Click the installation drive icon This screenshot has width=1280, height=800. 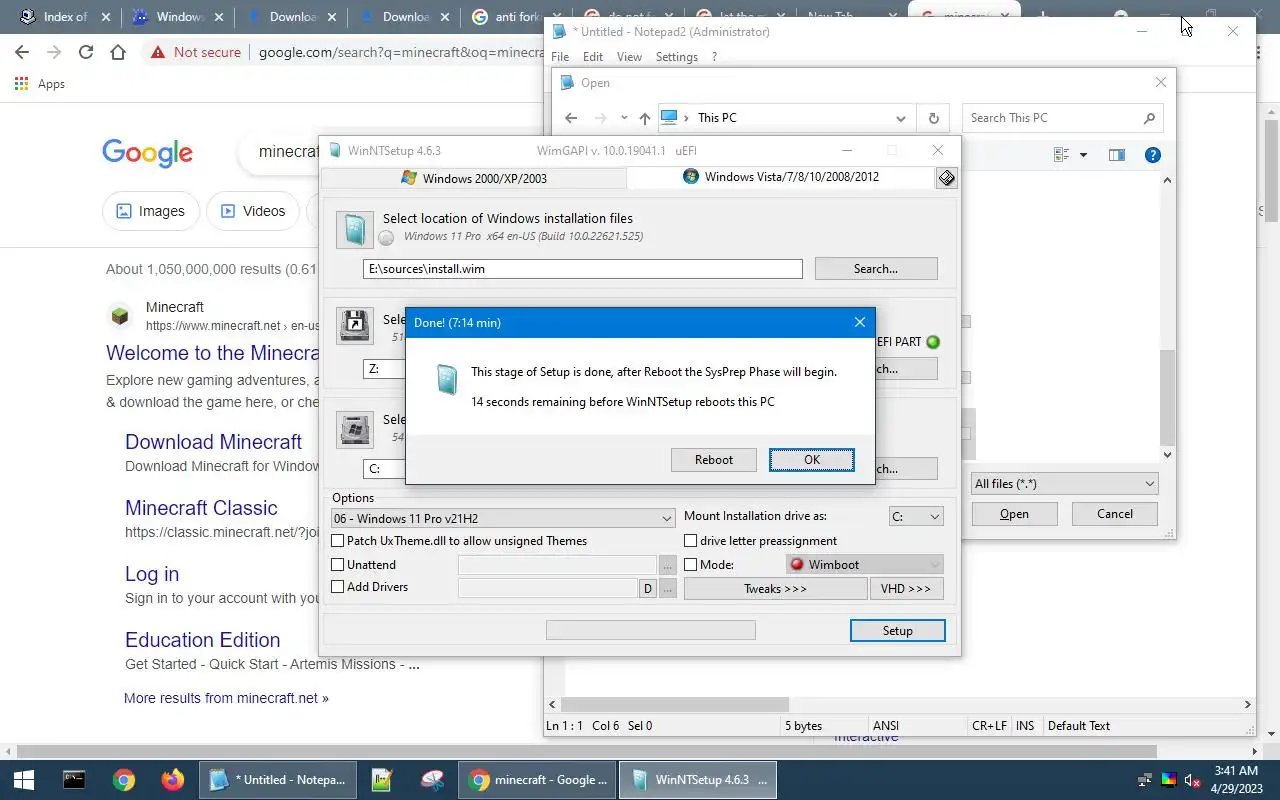(355, 430)
